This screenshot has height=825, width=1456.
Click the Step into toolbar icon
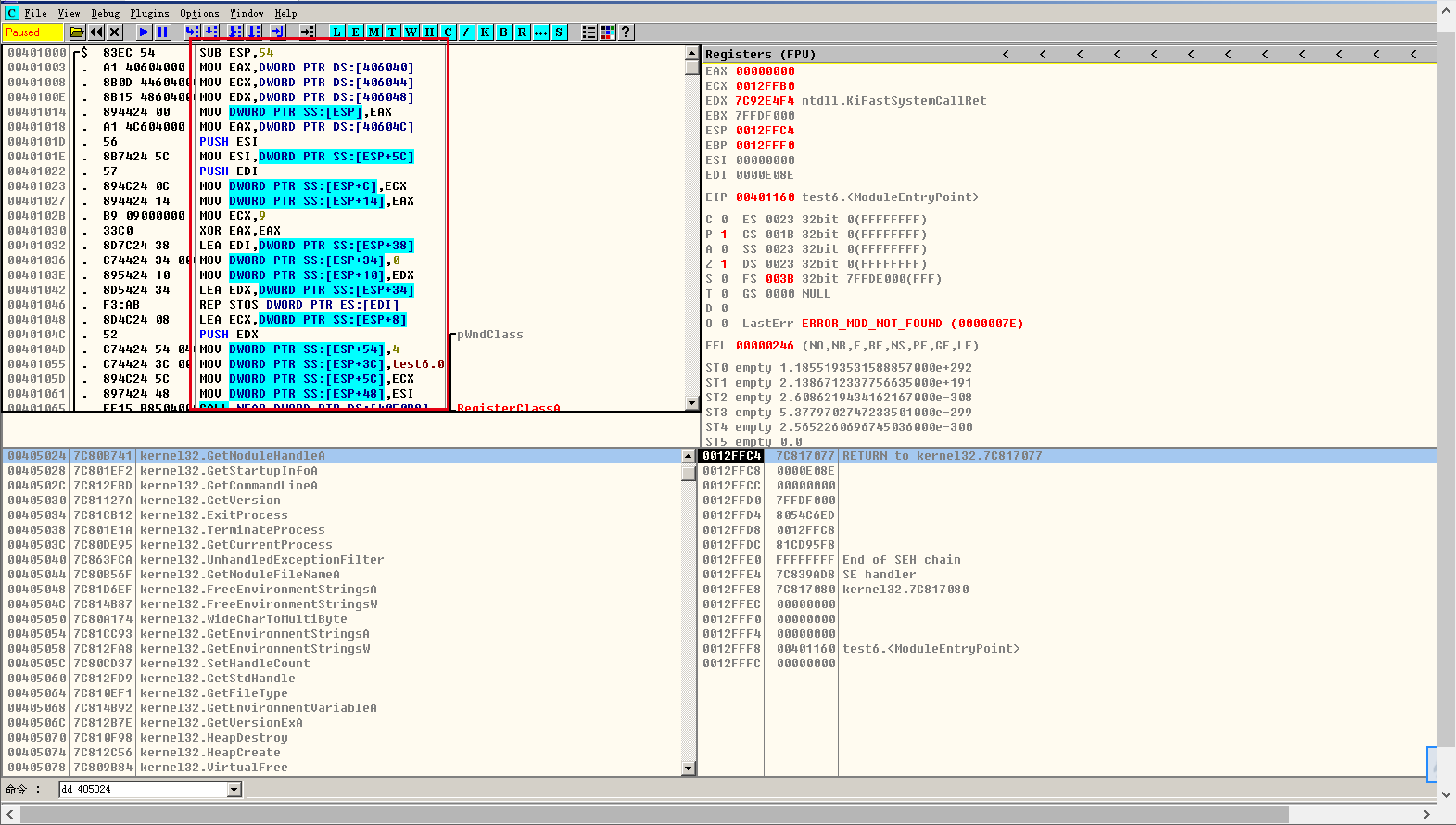(x=192, y=32)
